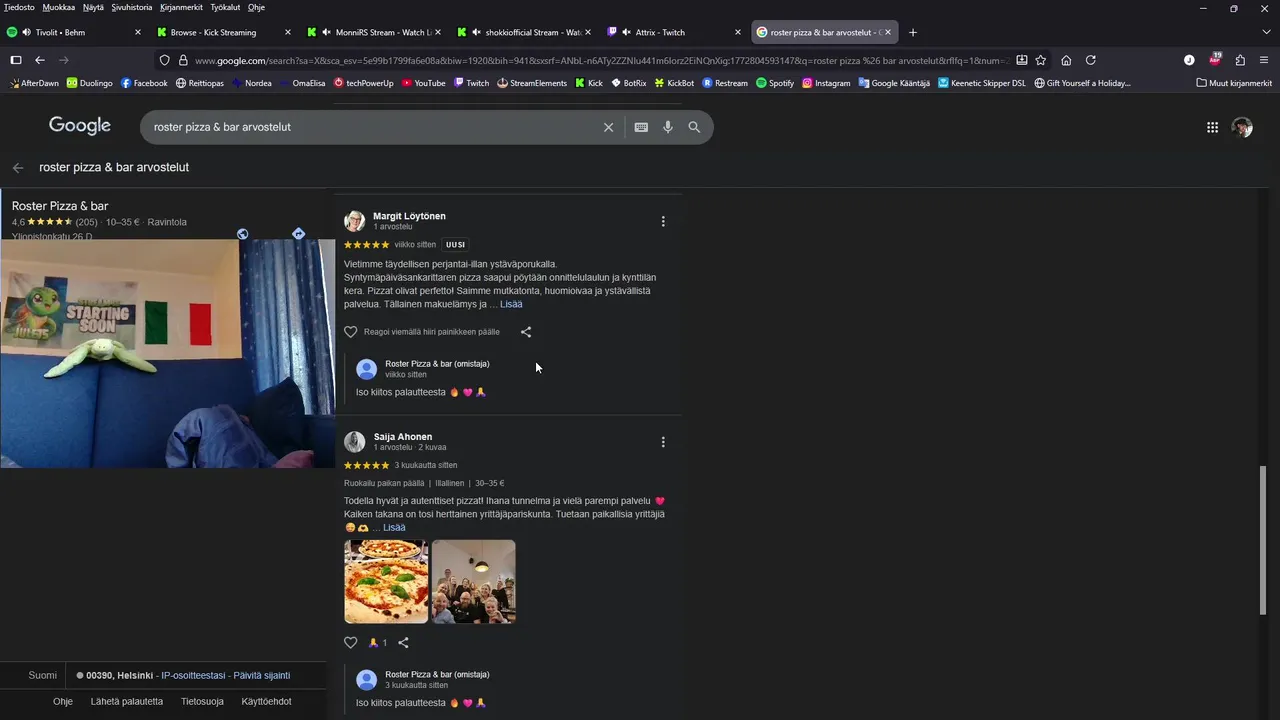Open the Käyttöehdot footer link

(267, 701)
